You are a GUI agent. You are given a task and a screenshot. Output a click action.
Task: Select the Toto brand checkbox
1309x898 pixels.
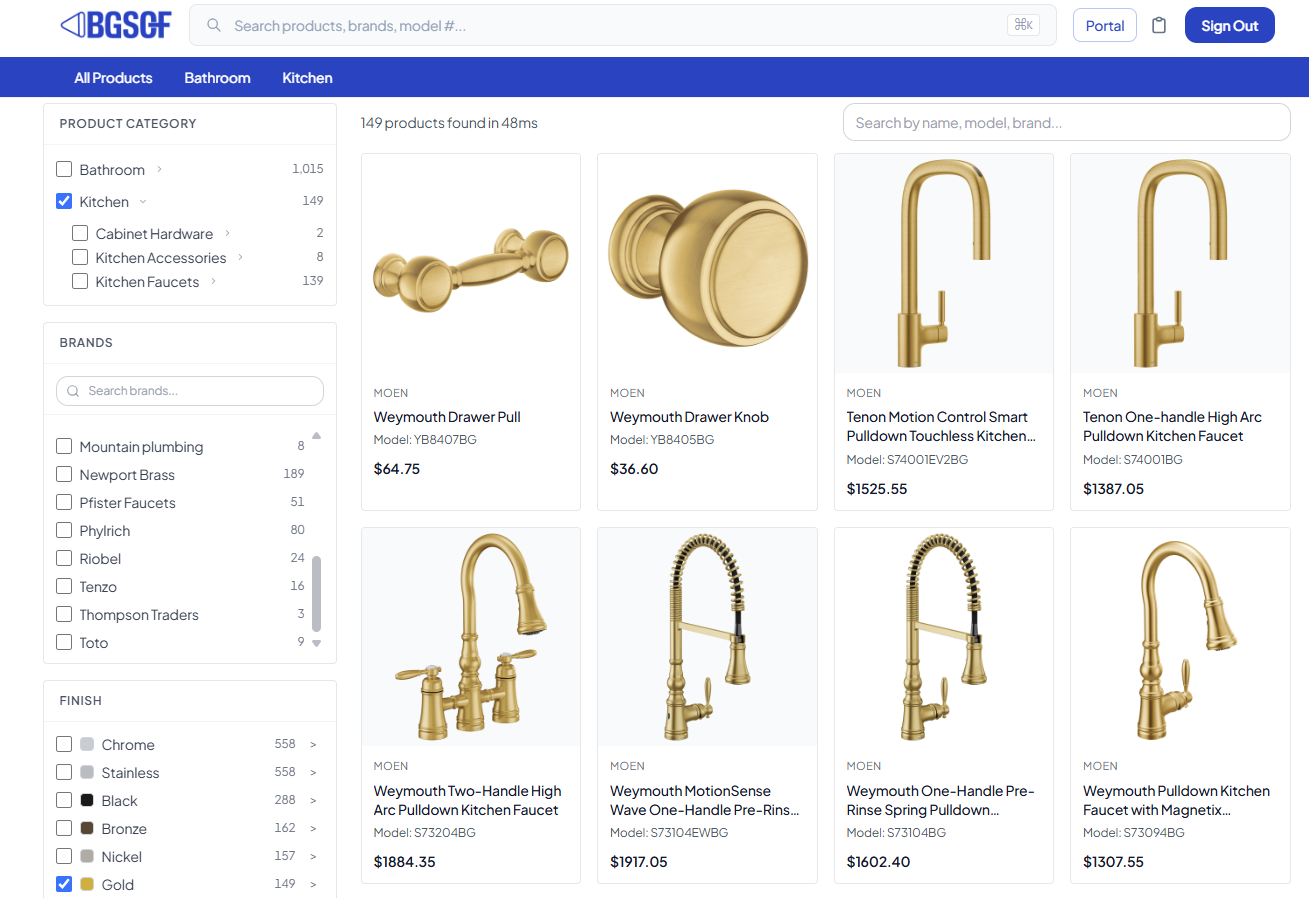tap(64, 642)
